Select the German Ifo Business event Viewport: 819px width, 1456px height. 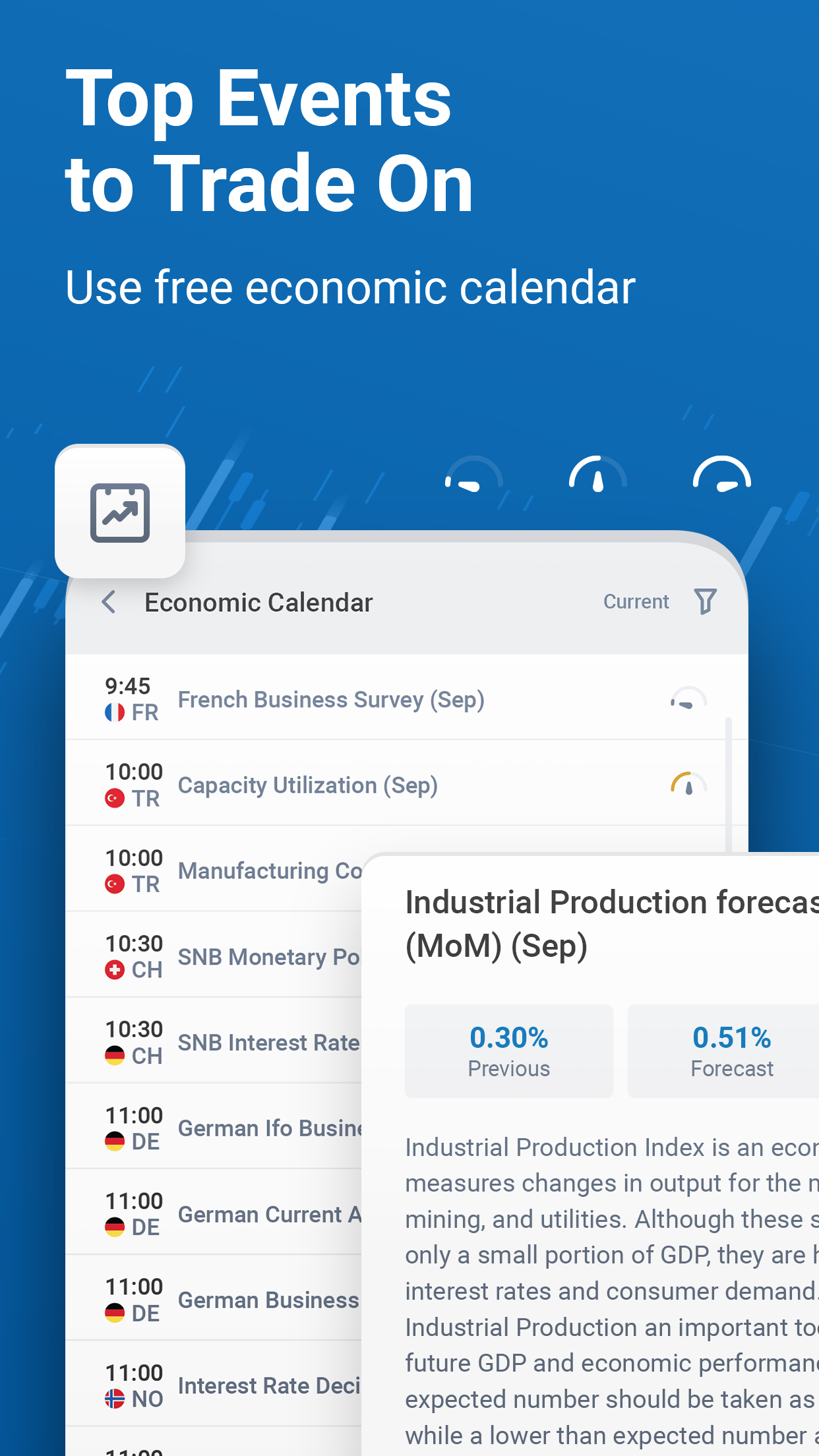pyautogui.click(x=270, y=1128)
